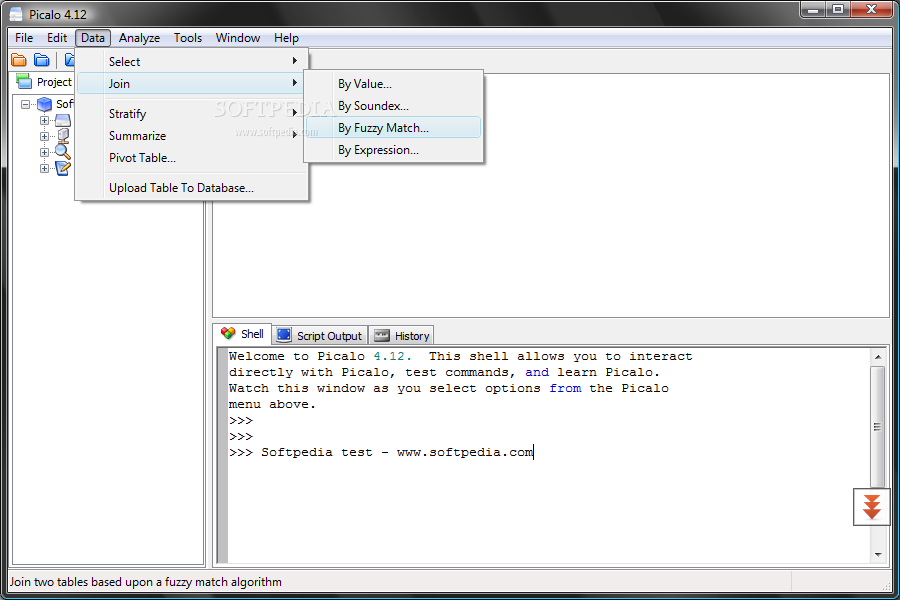900x600 pixels.
Task: Open the Select submenu arrow
Action: coord(294,61)
